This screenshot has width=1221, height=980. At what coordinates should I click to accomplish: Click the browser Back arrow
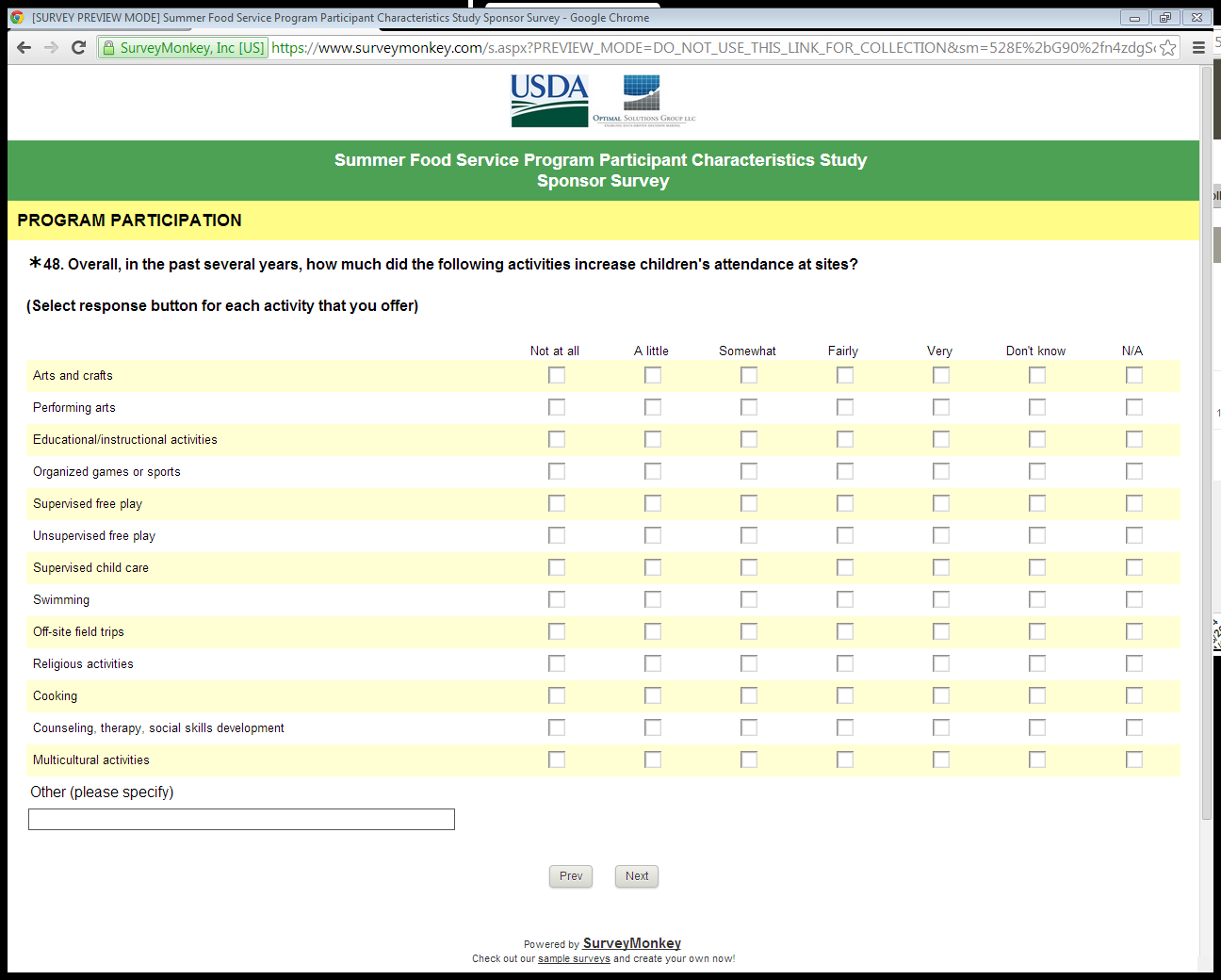[24, 48]
